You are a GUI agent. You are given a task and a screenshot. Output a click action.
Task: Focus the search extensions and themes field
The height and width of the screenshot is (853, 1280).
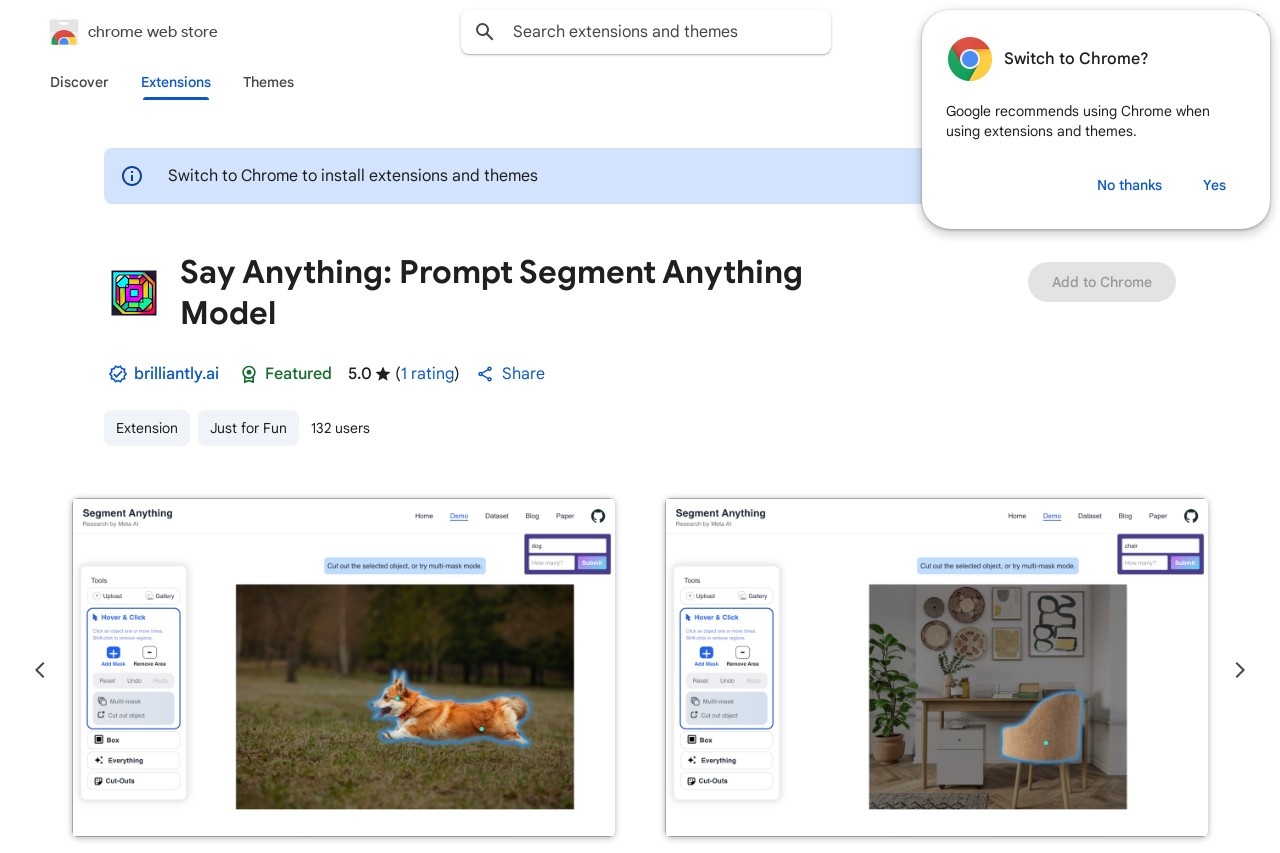[646, 32]
